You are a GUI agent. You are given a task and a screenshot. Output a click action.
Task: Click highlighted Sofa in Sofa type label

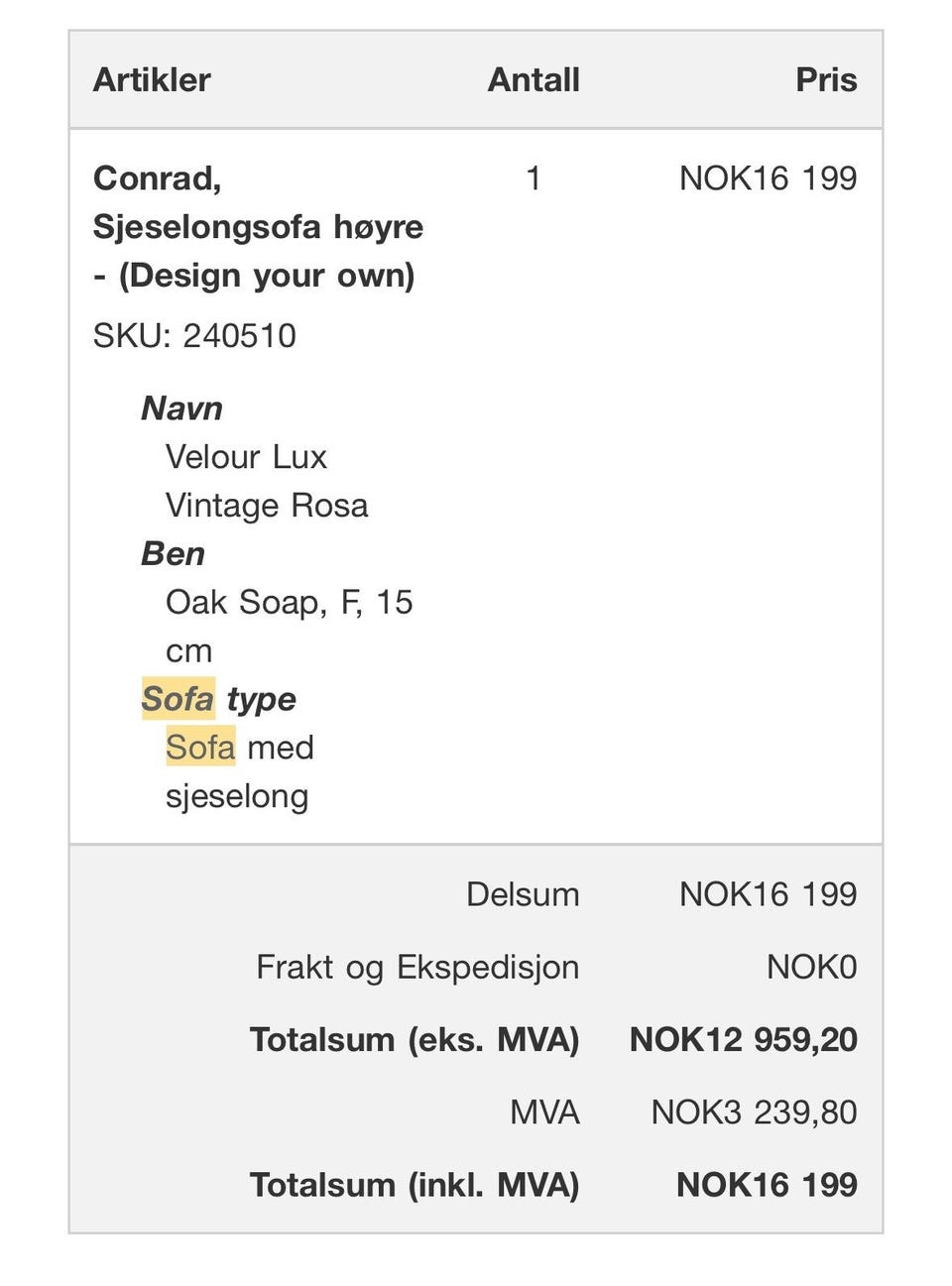point(178,699)
